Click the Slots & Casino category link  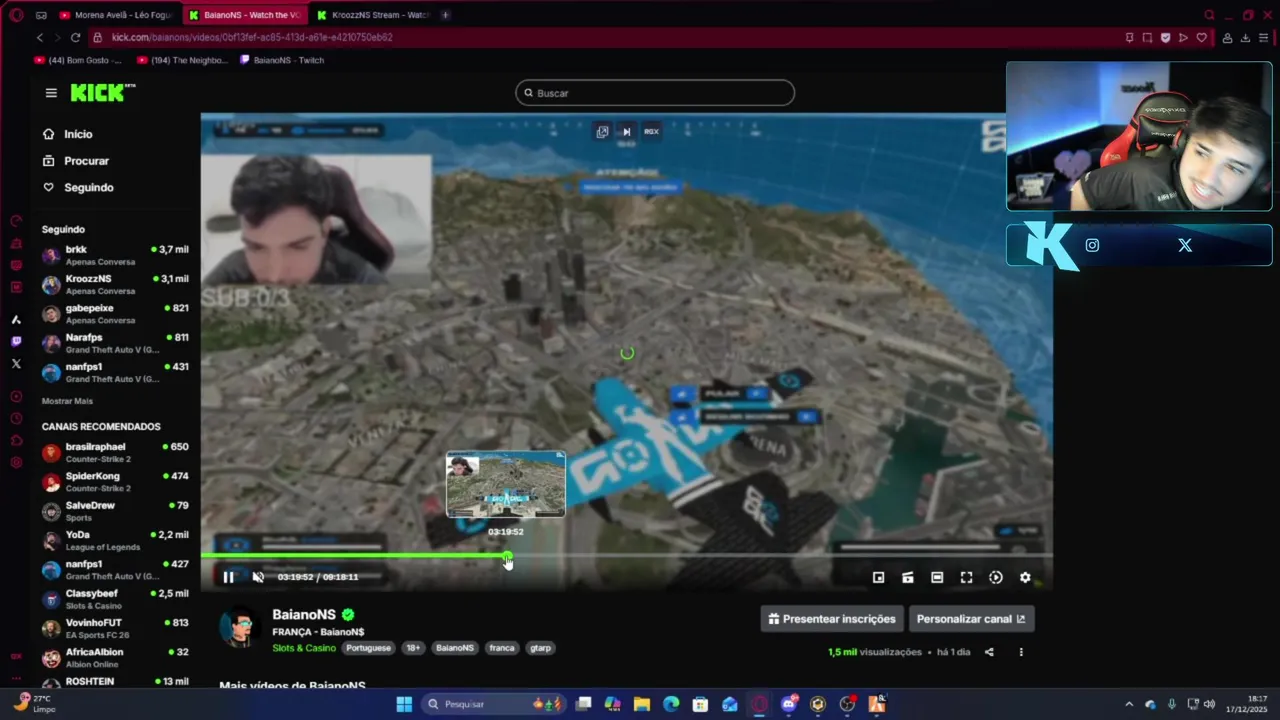coord(304,648)
